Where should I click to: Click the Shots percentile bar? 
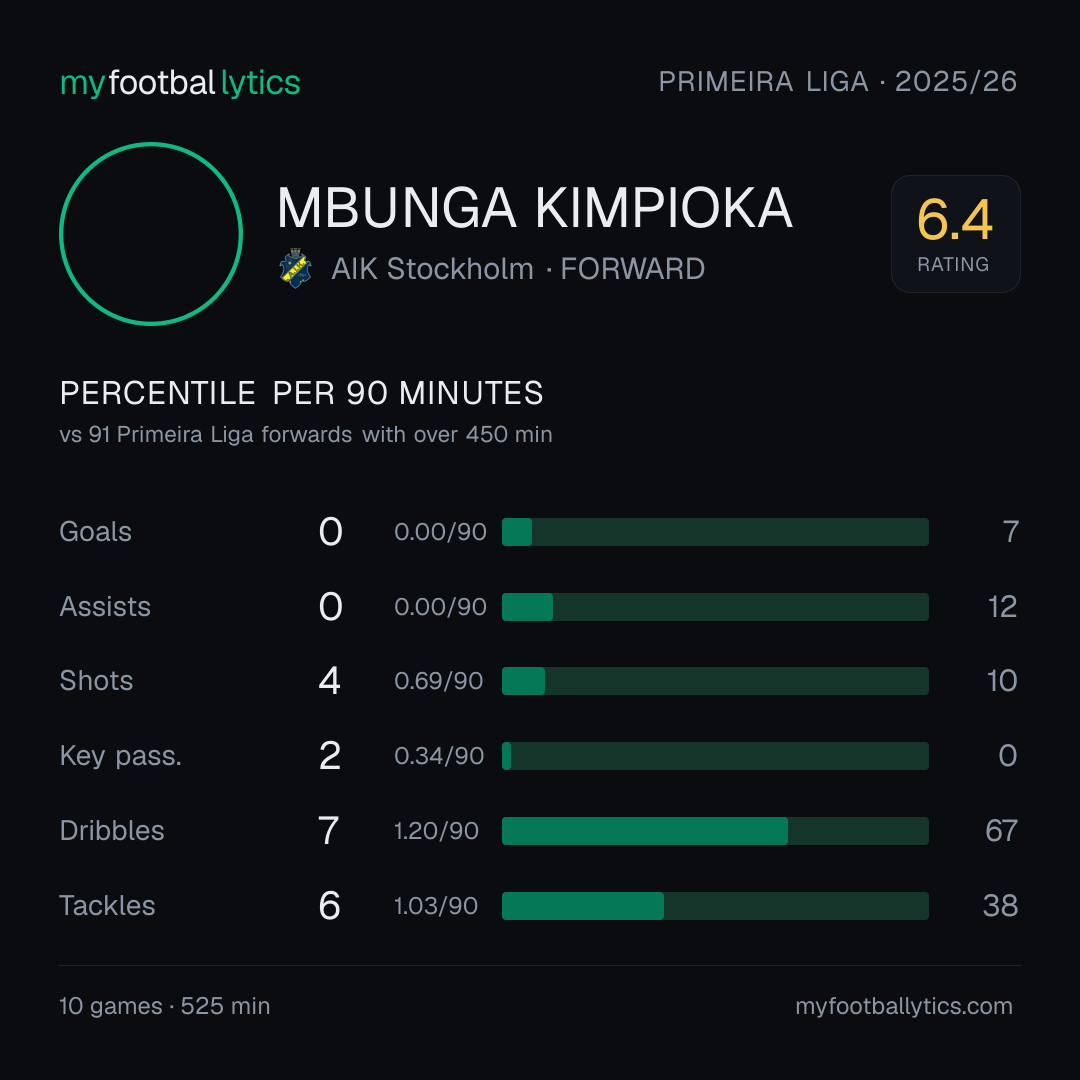tap(715, 681)
